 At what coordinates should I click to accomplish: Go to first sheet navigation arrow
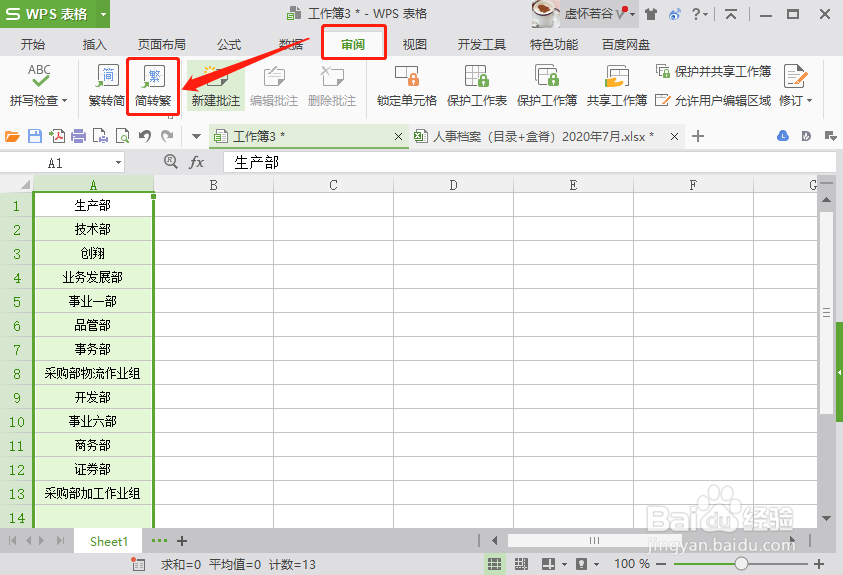(x=12, y=541)
